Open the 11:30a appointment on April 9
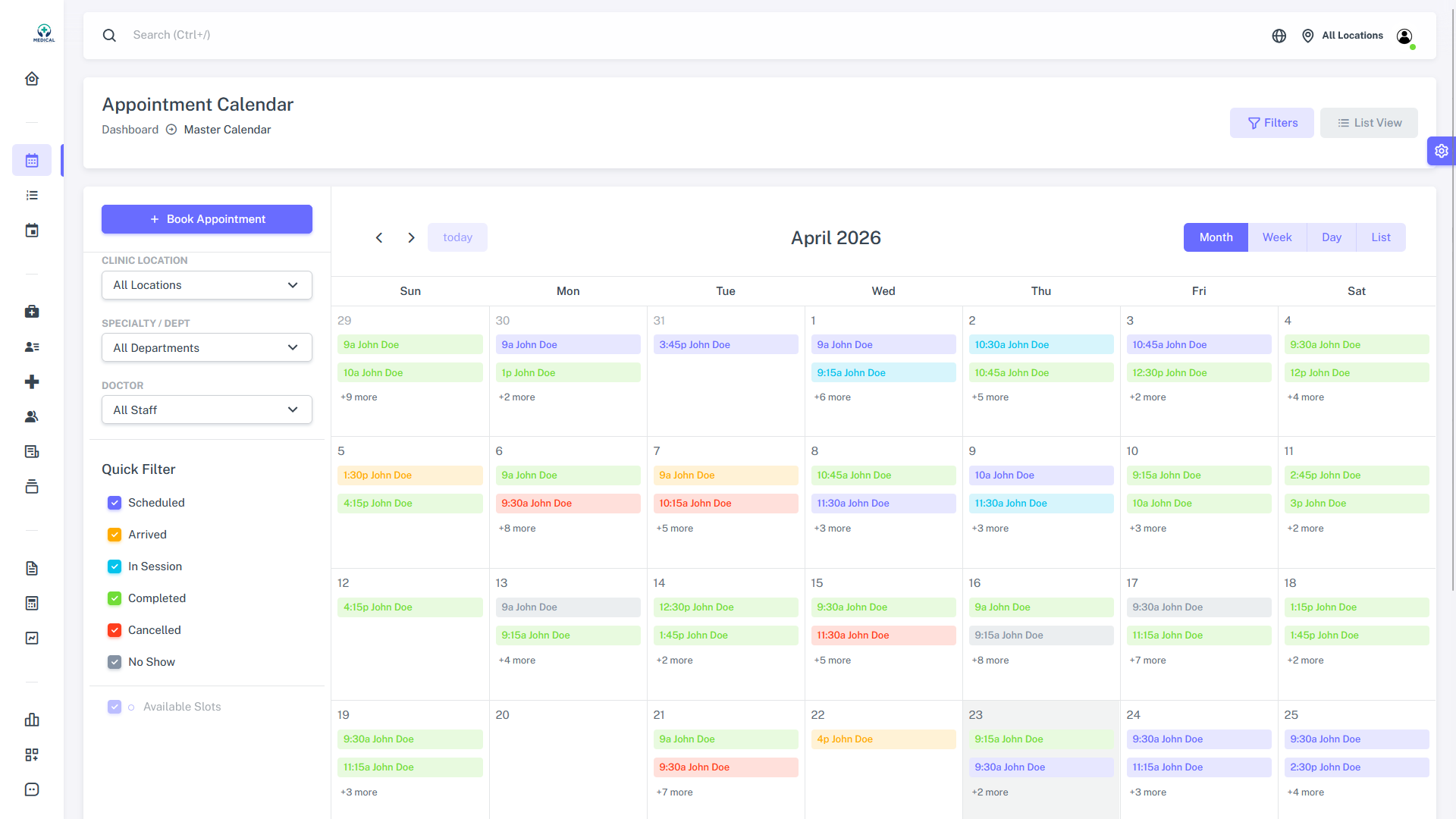The width and height of the screenshot is (1456, 819). click(1041, 504)
